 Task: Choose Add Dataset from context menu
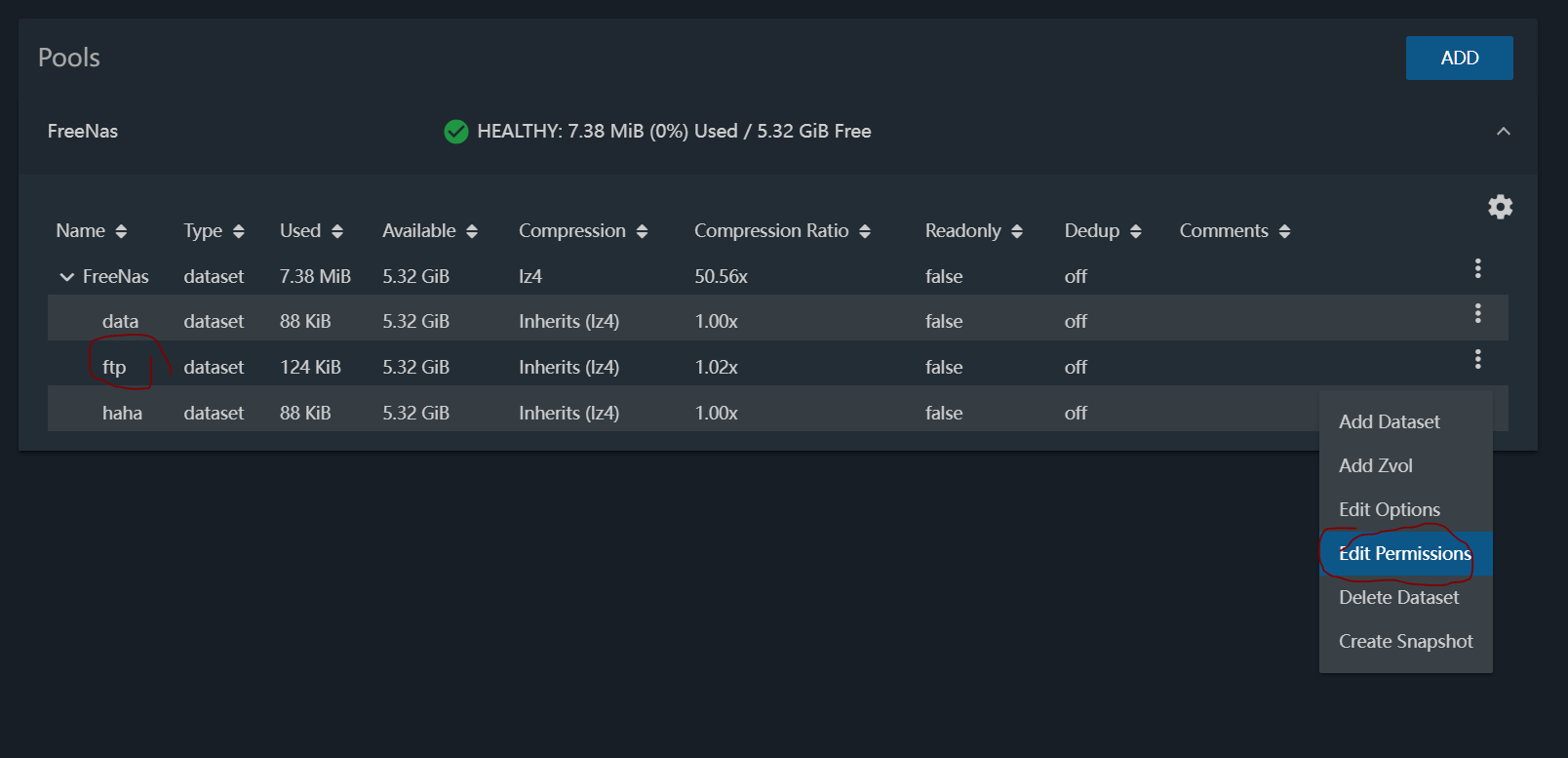pos(1405,421)
